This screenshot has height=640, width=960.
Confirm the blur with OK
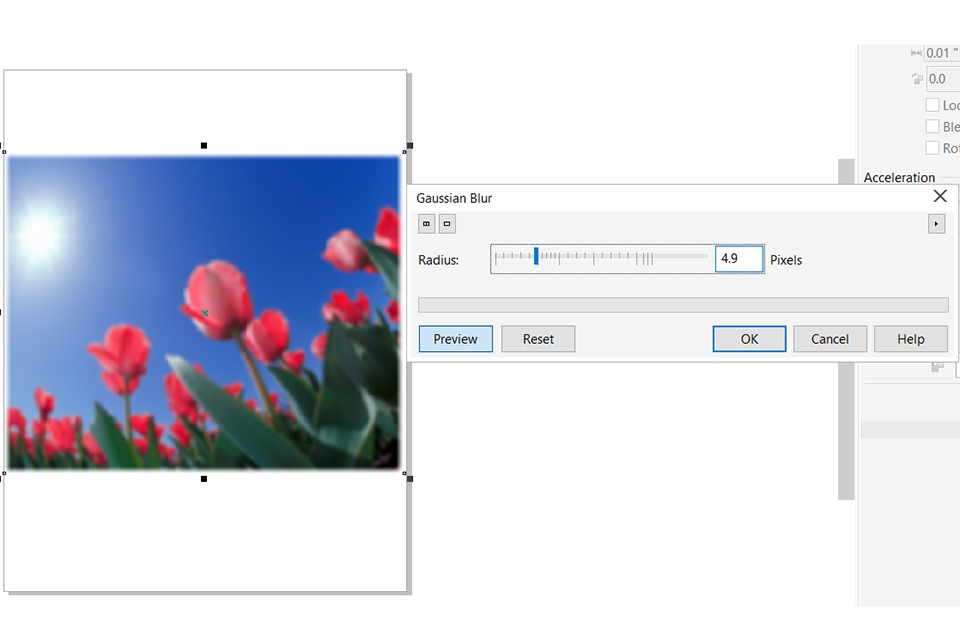(x=749, y=338)
